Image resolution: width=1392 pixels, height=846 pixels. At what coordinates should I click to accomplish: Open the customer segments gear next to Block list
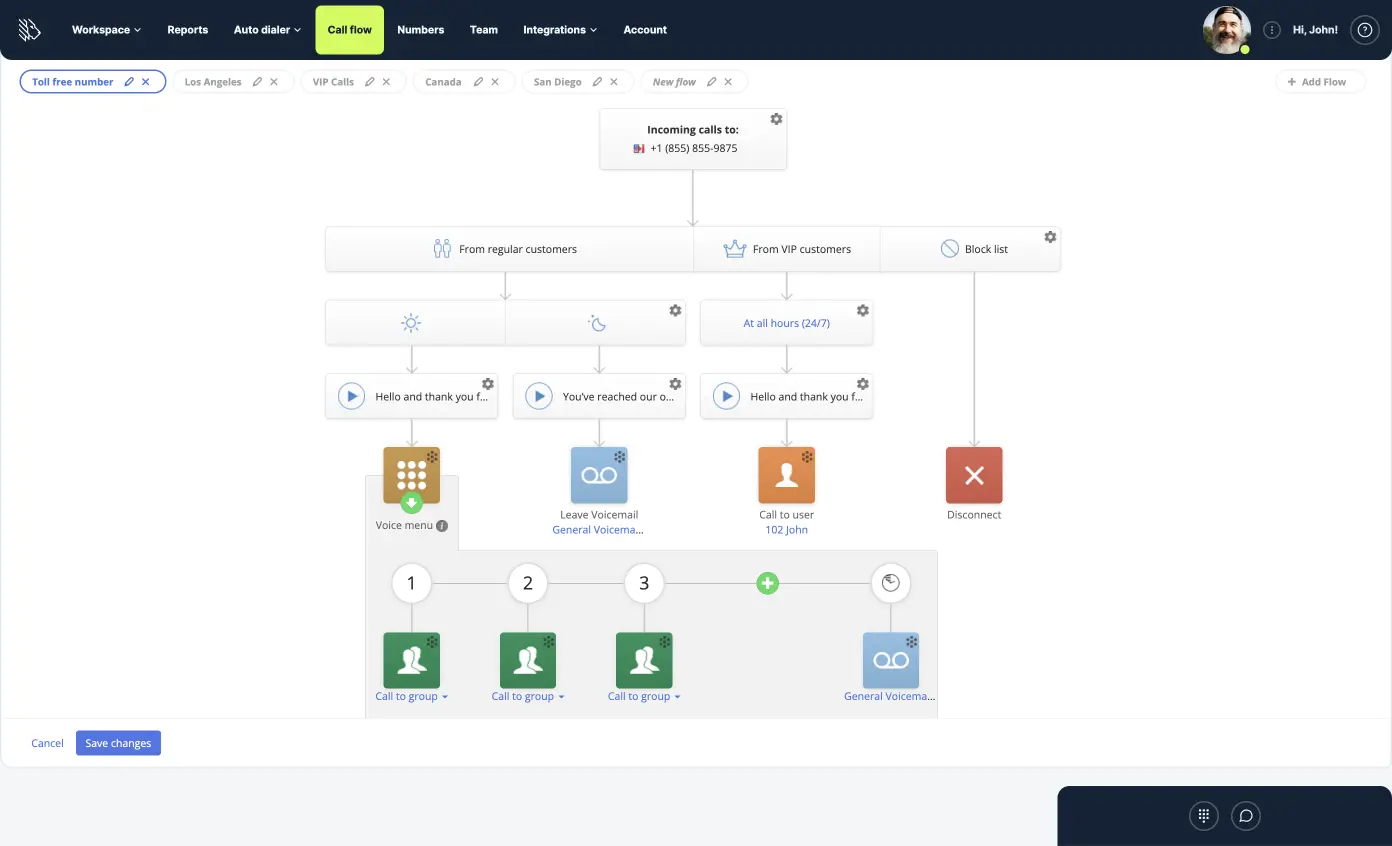[x=1050, y=237]
